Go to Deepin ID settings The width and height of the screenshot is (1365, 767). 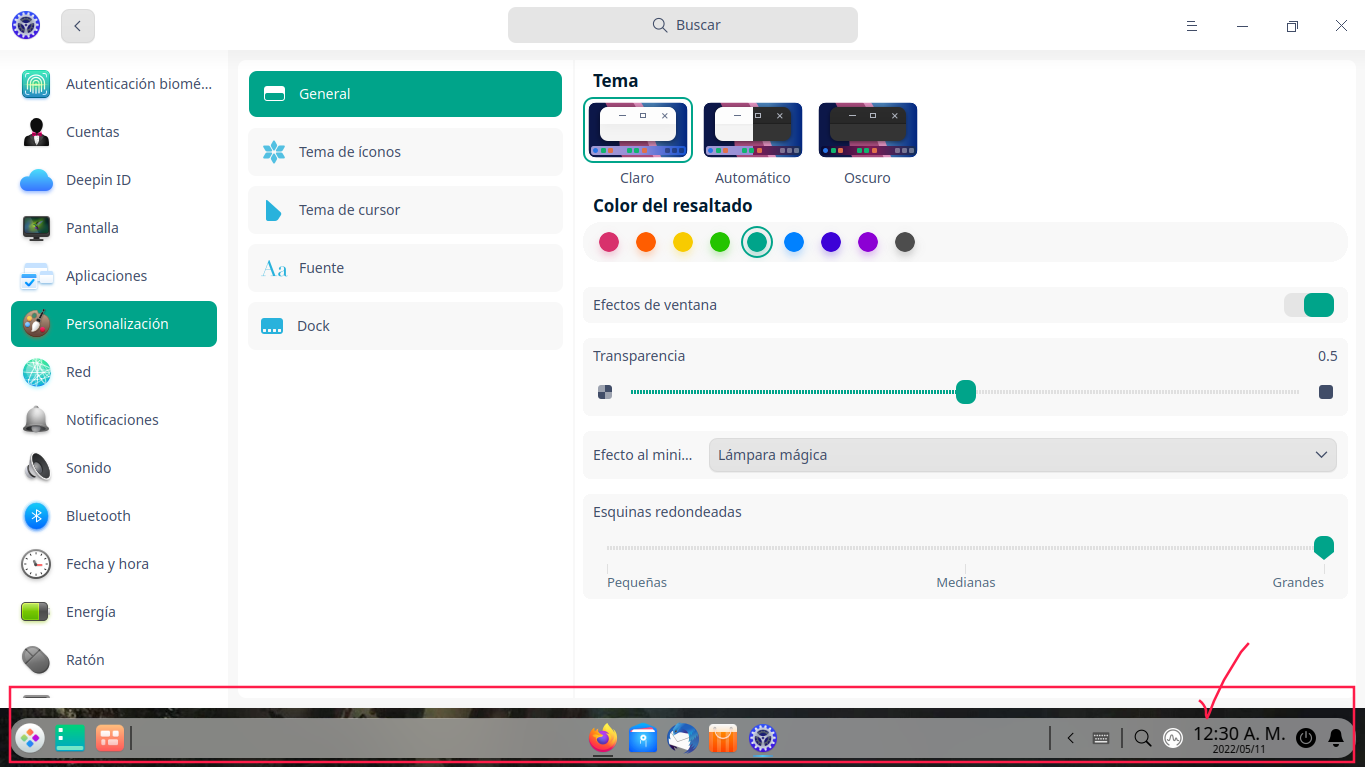(114, 180)
